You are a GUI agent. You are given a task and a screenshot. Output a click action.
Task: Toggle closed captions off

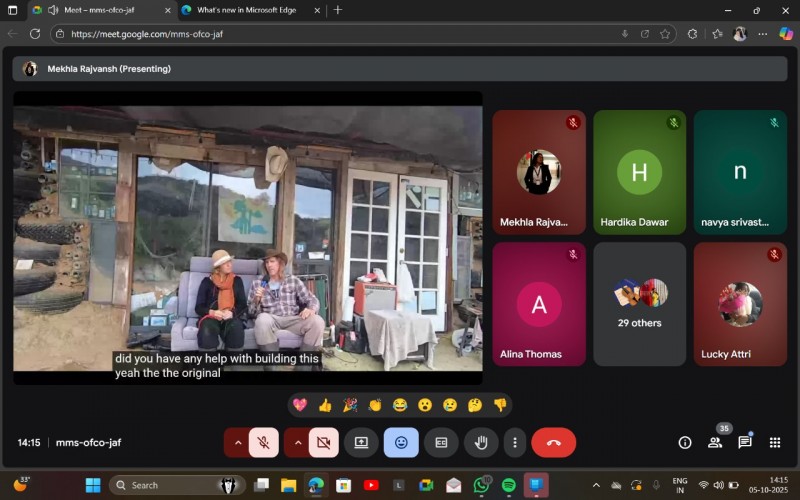[440, 442]
